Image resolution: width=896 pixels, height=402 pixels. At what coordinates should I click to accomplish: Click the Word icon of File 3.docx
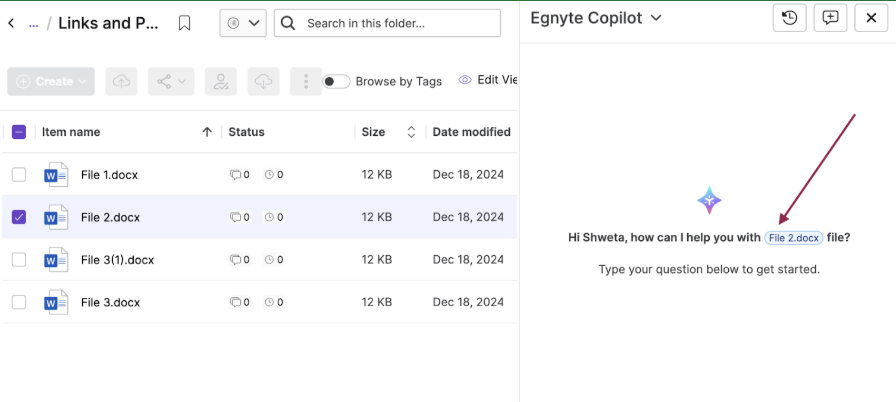pyautogui.click(x=56, y=302)
